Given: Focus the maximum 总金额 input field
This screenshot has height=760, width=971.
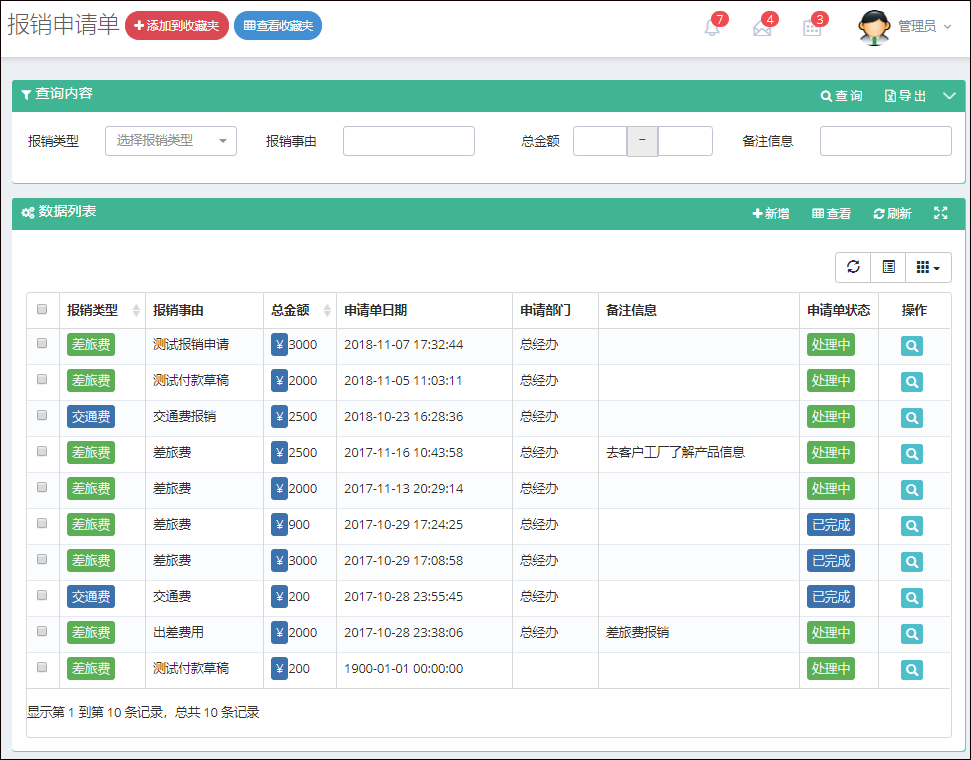Looking at the screenshot, I should click(x=685, y=141).
